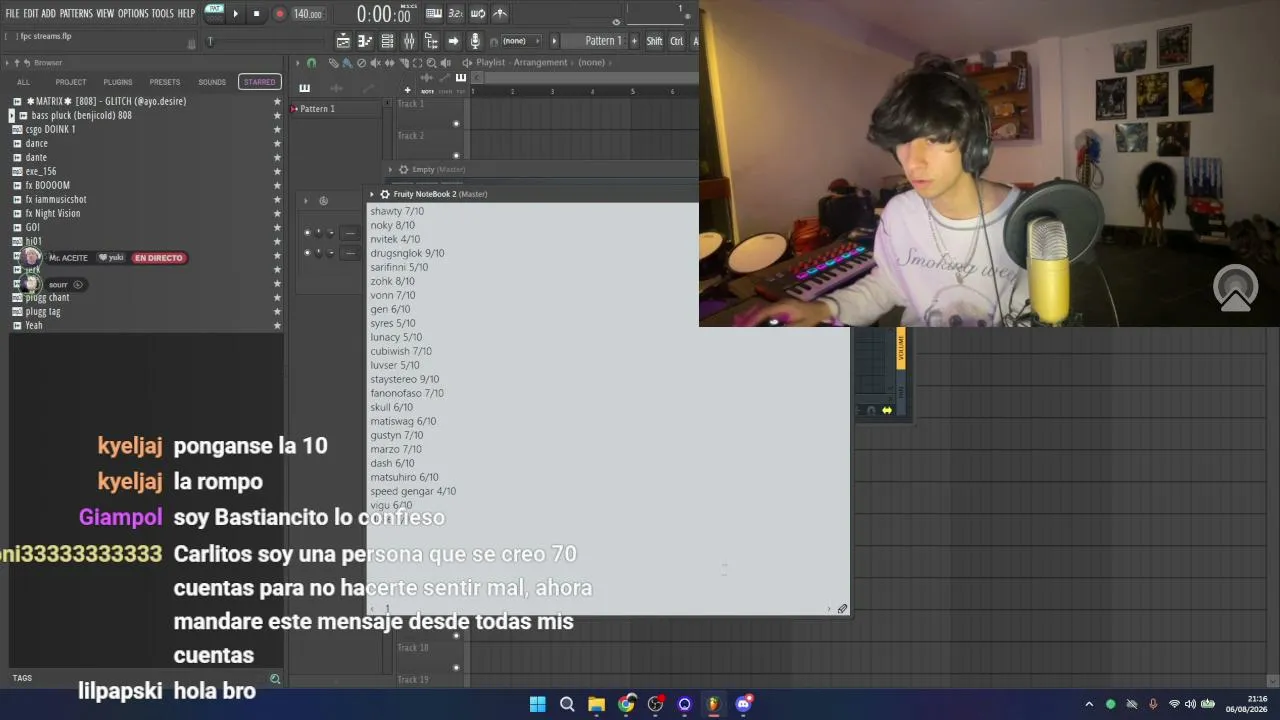
Task: Expand the bass pluck (benjicold) 808 item
Action: point(11,115)
